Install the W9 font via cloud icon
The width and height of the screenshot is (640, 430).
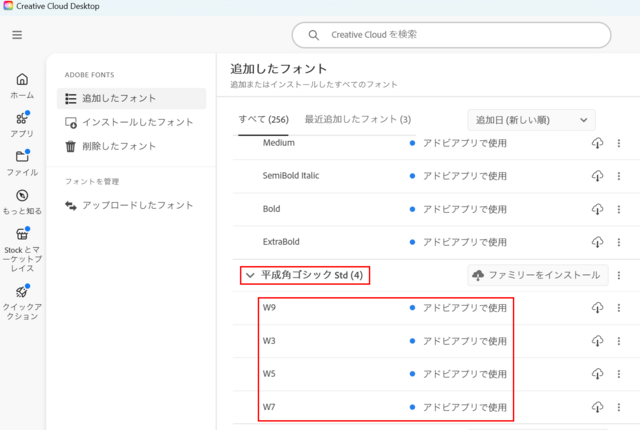(x=597, y=308)
